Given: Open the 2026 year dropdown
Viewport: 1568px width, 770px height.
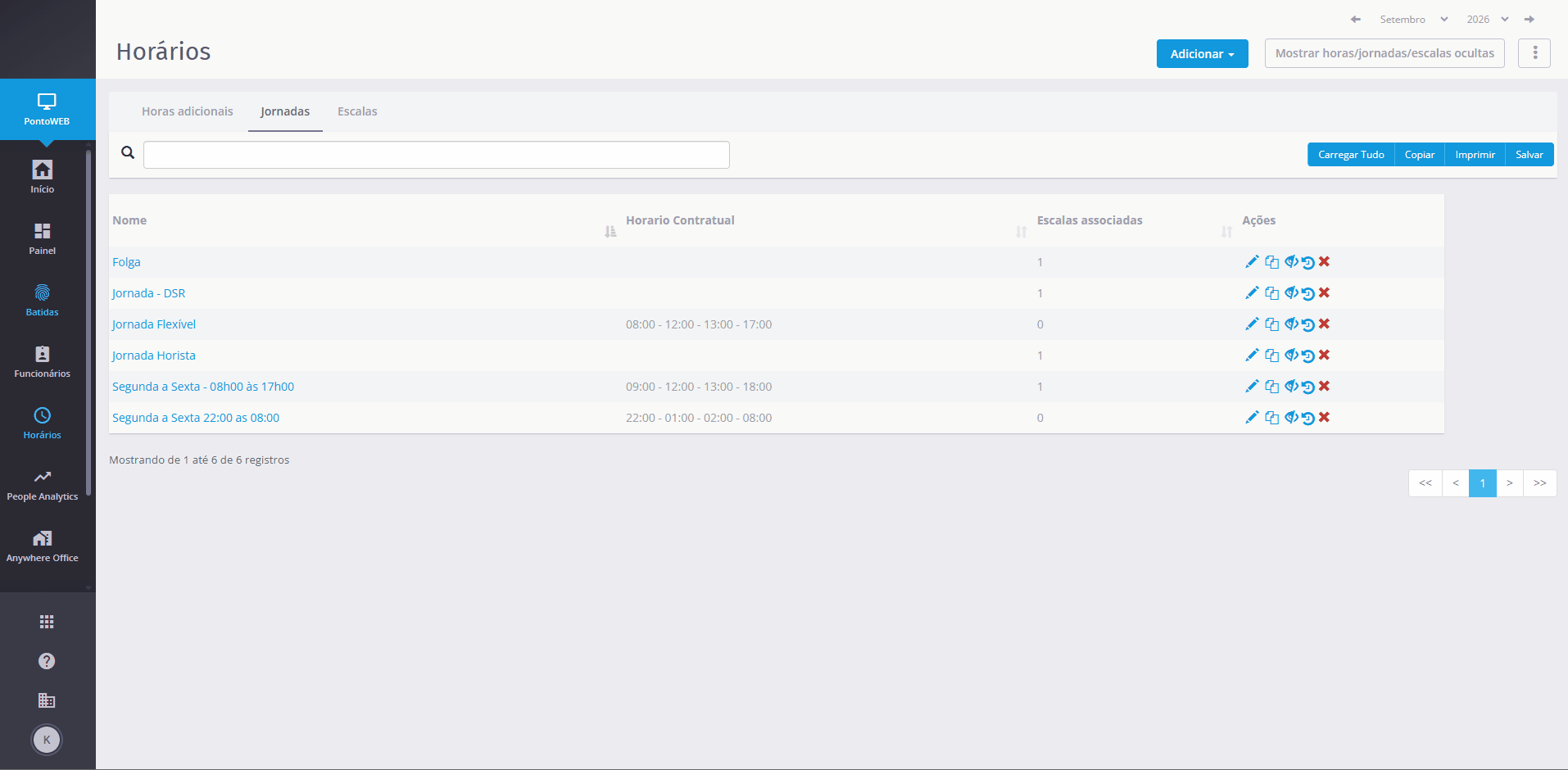Looking at the screenshot, I should [x=1487, y=19].
